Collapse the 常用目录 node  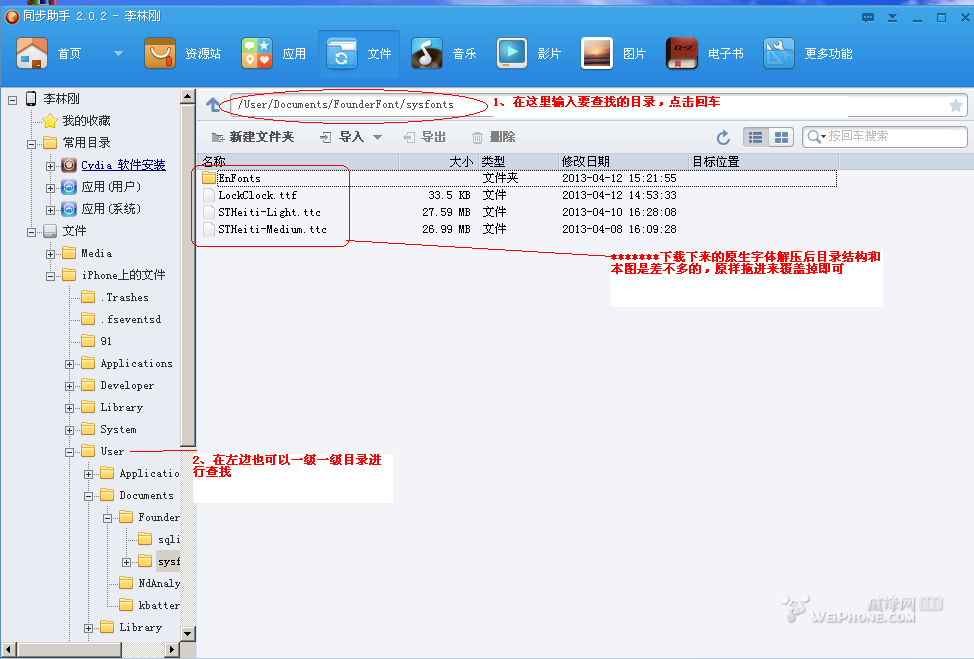point(31,144)
